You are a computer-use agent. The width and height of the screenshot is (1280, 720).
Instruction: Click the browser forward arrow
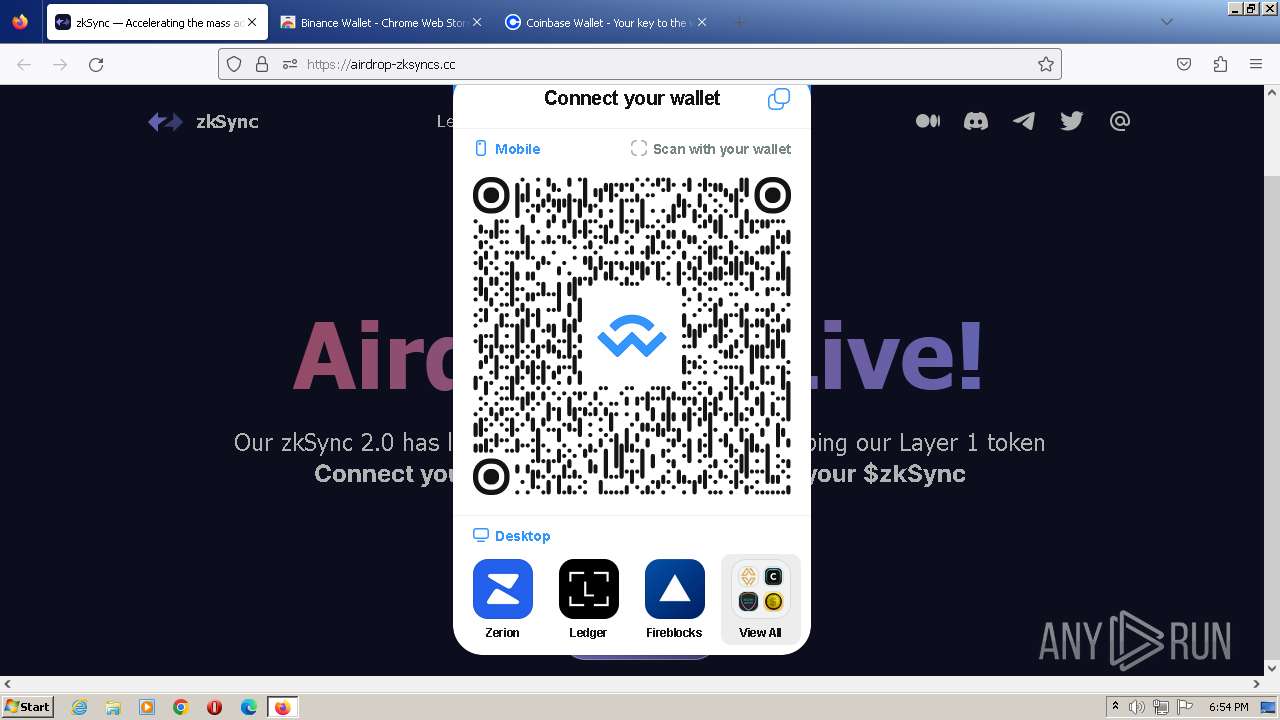tap(60, 64)
